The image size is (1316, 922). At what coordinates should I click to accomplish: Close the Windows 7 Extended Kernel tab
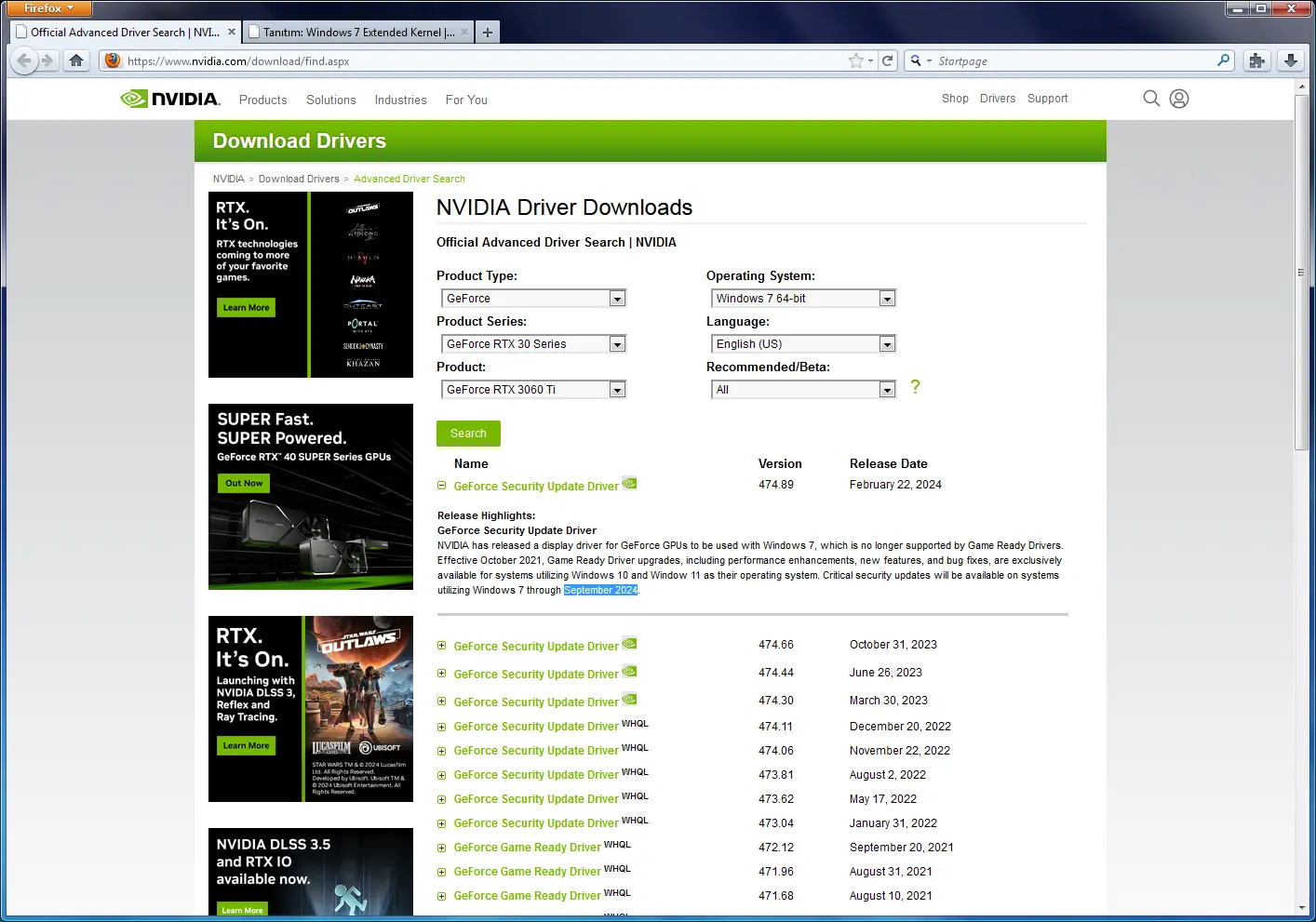pos(464,32)
